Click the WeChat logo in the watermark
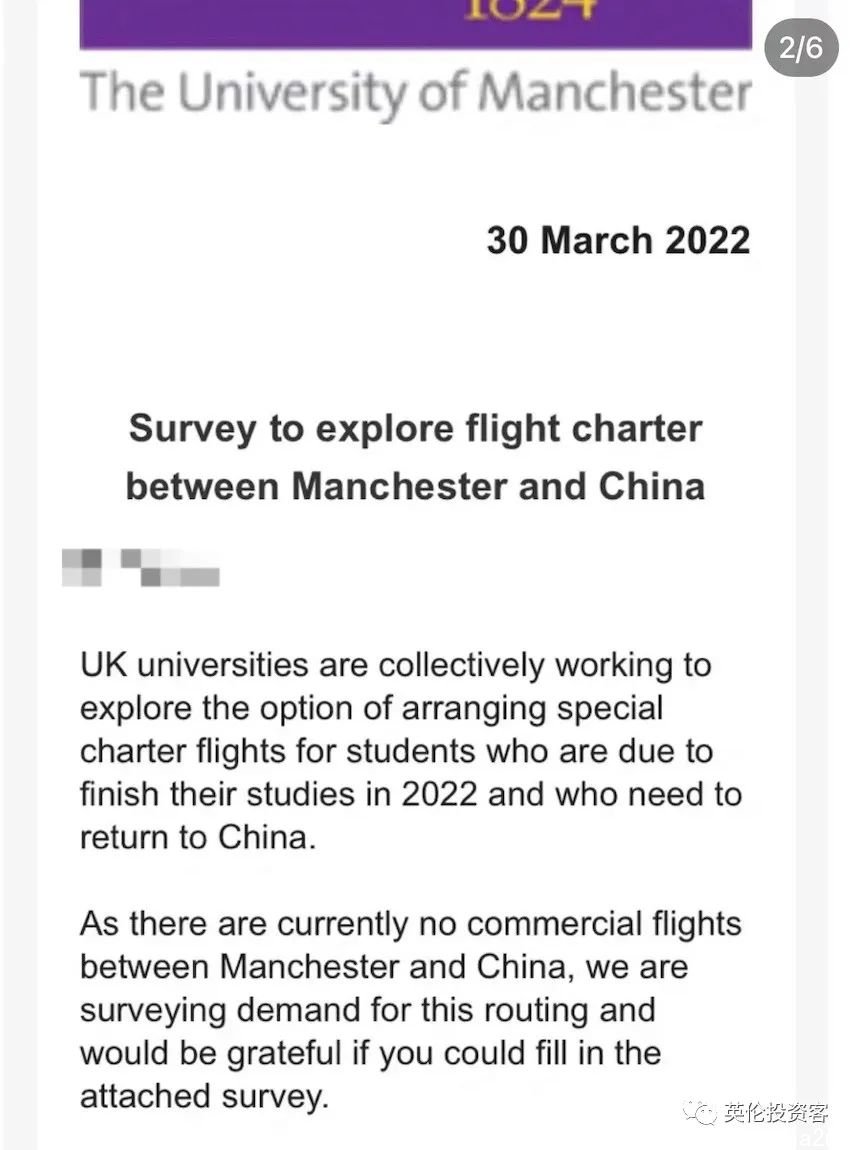This screenshot has height=1150, width=856. 698,1113
